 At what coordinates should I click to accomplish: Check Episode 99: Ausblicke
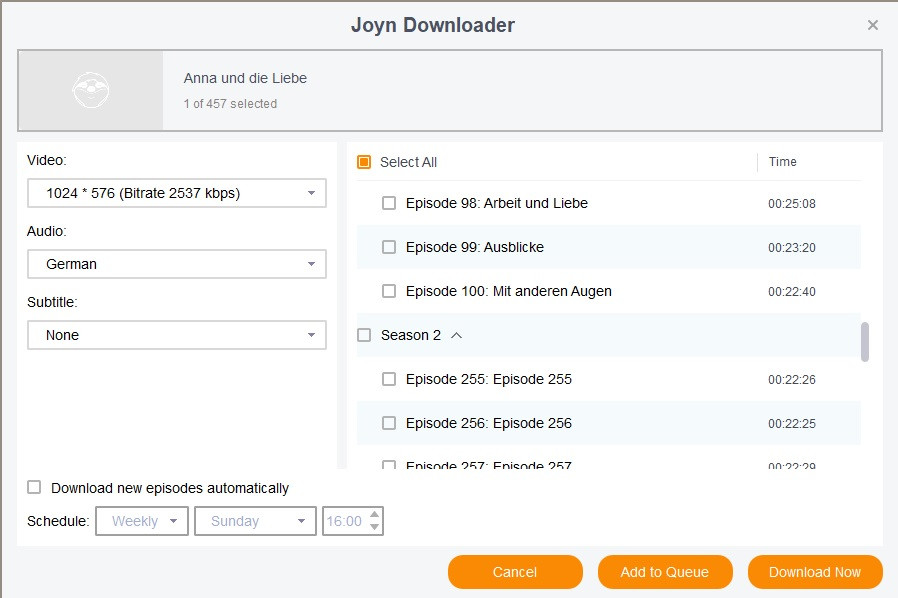point(389,247)
